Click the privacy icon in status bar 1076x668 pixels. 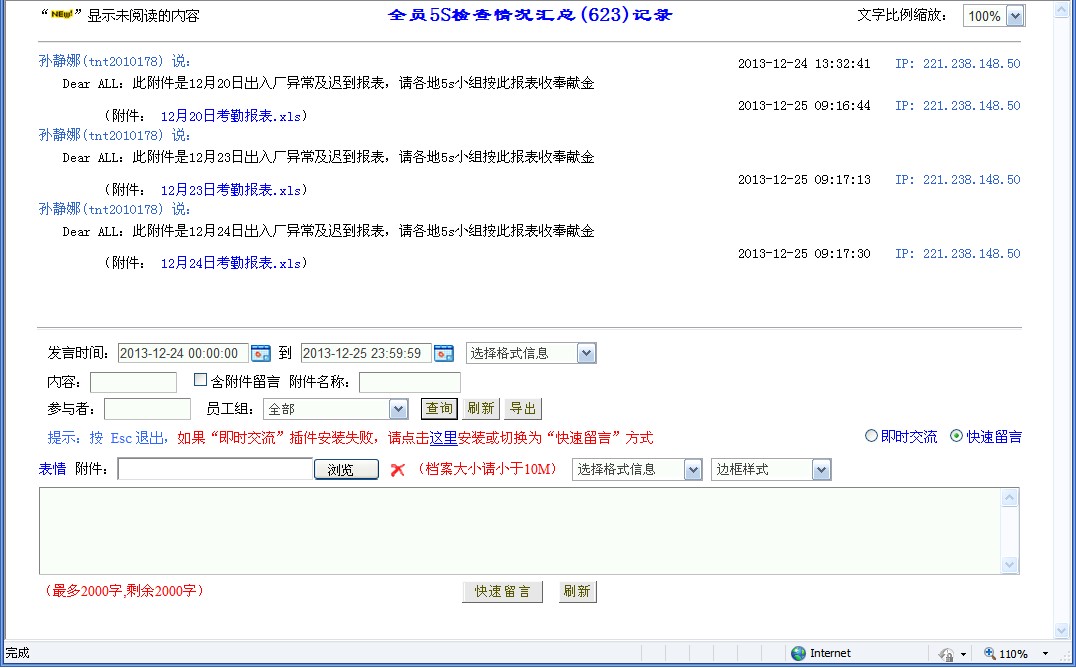pyautogui.click(x=946, y=653)
